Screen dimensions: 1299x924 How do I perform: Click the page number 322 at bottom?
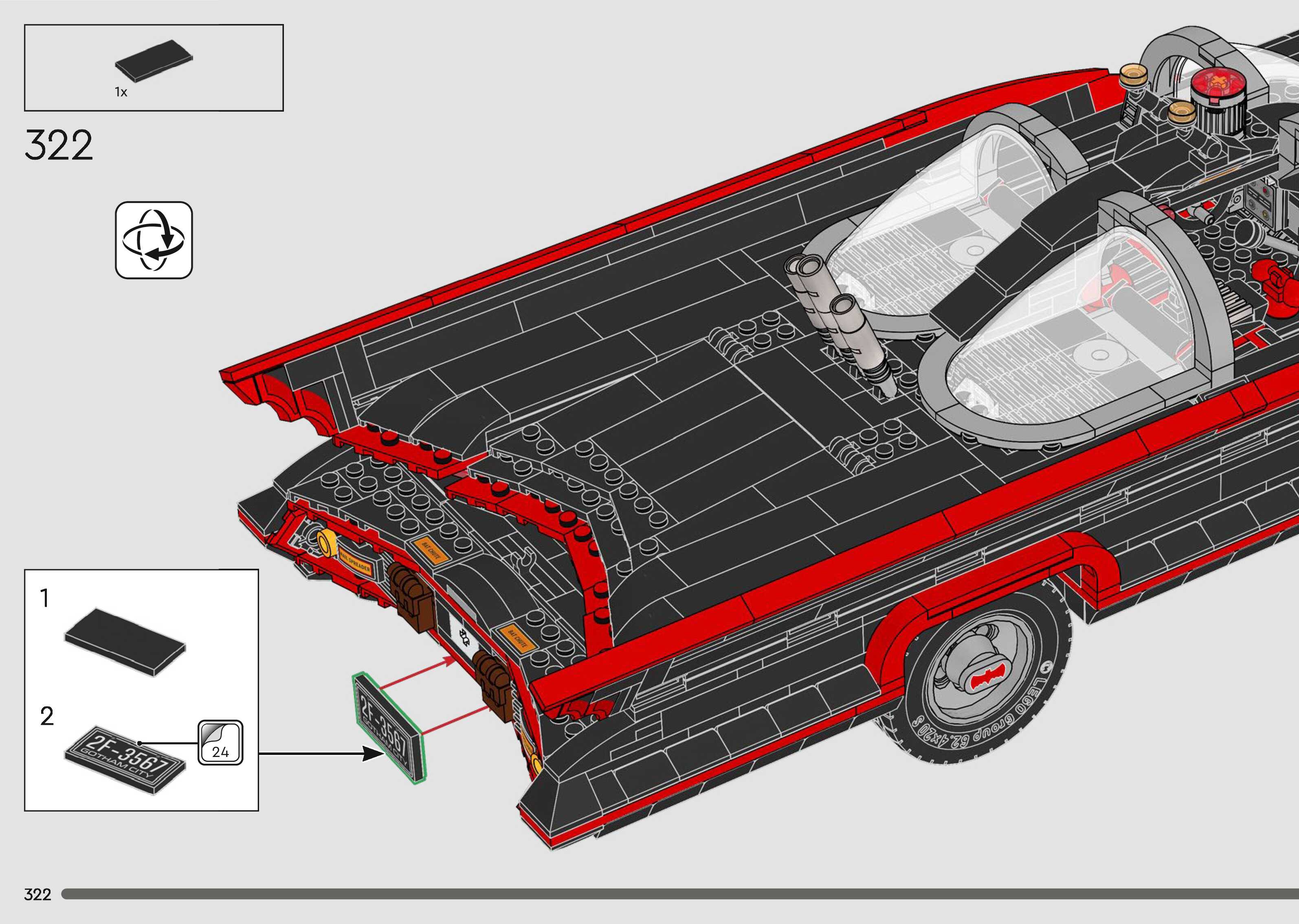tap(37, 894)
